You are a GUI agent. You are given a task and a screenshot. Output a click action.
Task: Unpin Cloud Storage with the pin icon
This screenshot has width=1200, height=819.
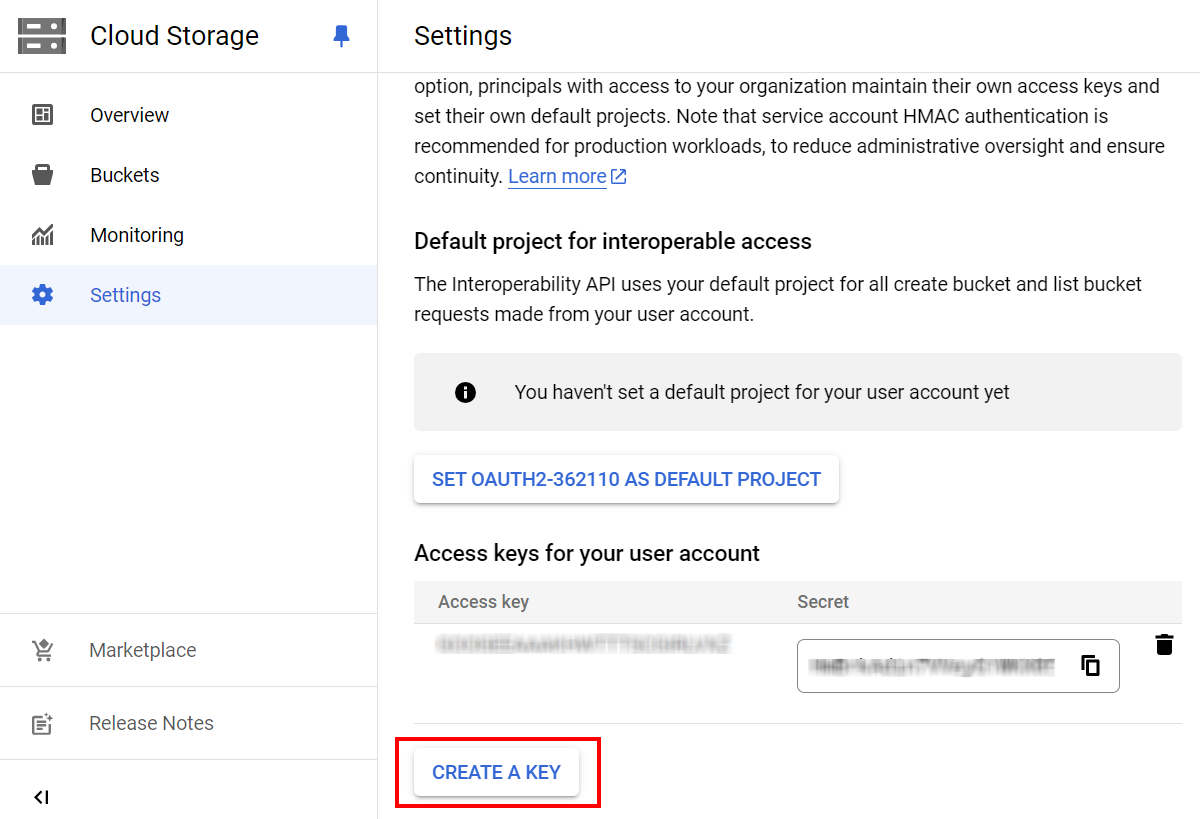(x=341, y=37)
